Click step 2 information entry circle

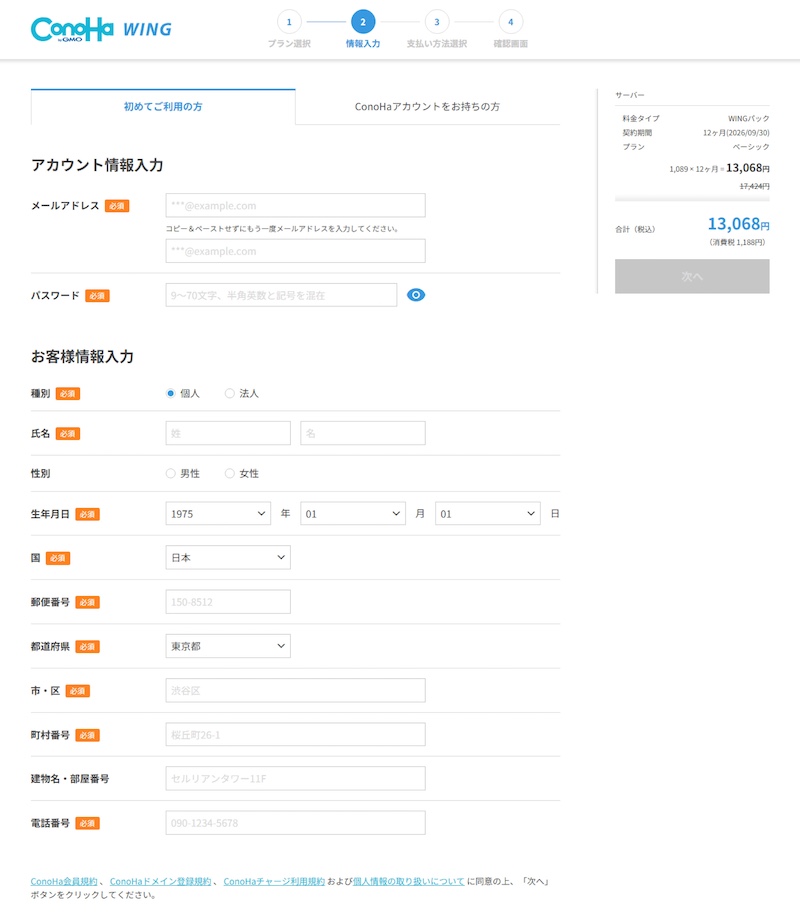click(x=363, y=21)
